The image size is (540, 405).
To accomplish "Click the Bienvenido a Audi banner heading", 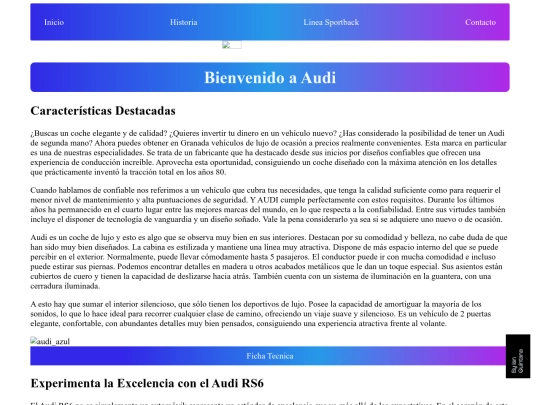I will (x=270, y=77).
